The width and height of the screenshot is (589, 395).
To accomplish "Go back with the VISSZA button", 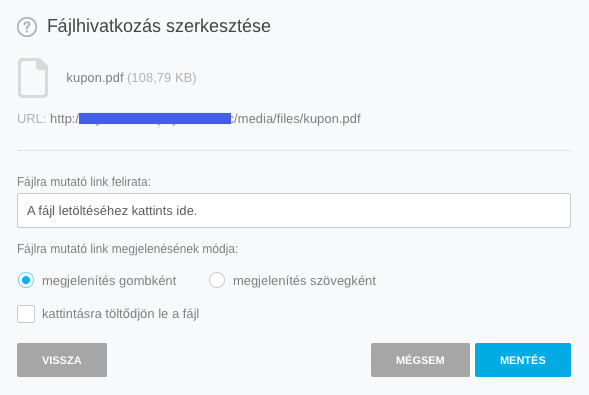I will pos(62,360).
